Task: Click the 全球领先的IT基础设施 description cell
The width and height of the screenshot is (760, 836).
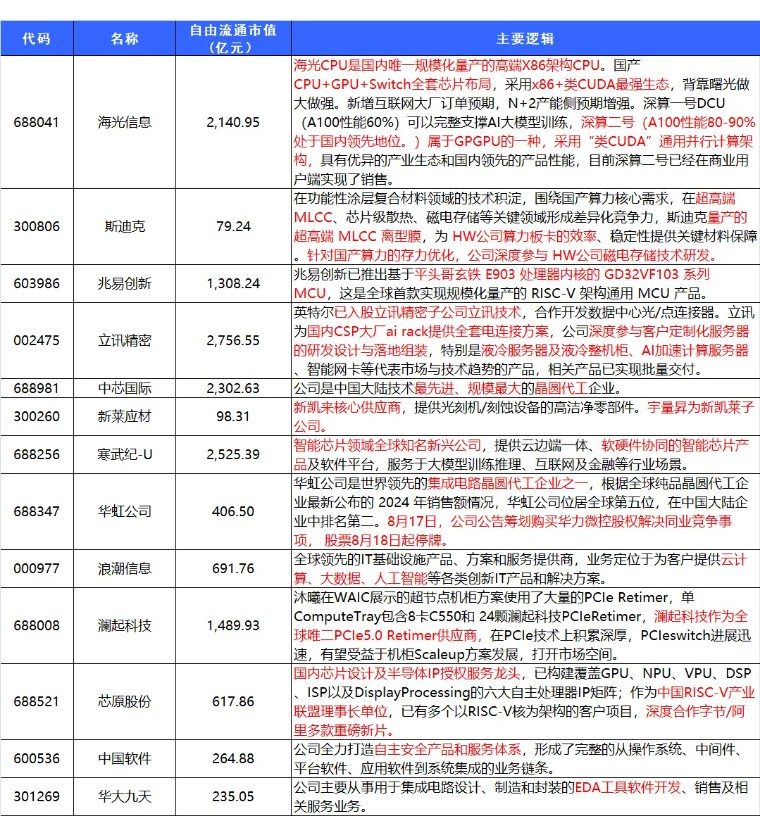Action: tap(525, 568)
